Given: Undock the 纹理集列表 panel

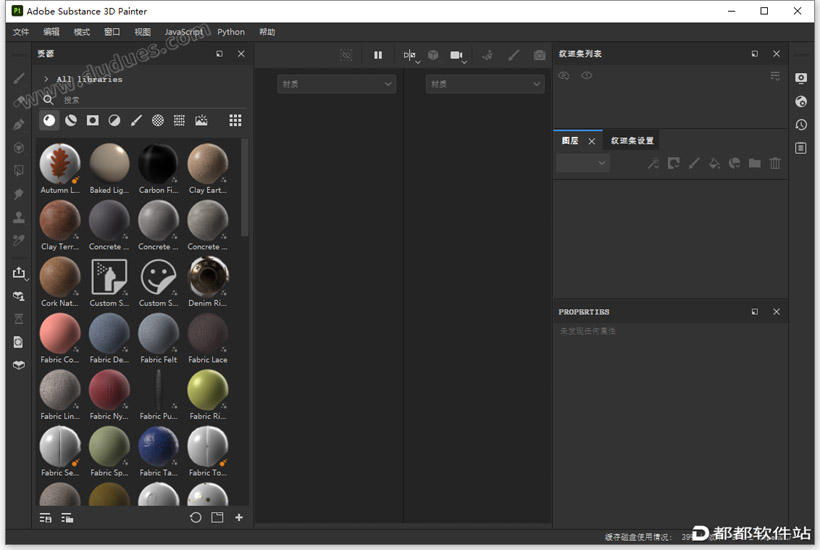Looking at the screenshot, I should (x=755, y=54).
